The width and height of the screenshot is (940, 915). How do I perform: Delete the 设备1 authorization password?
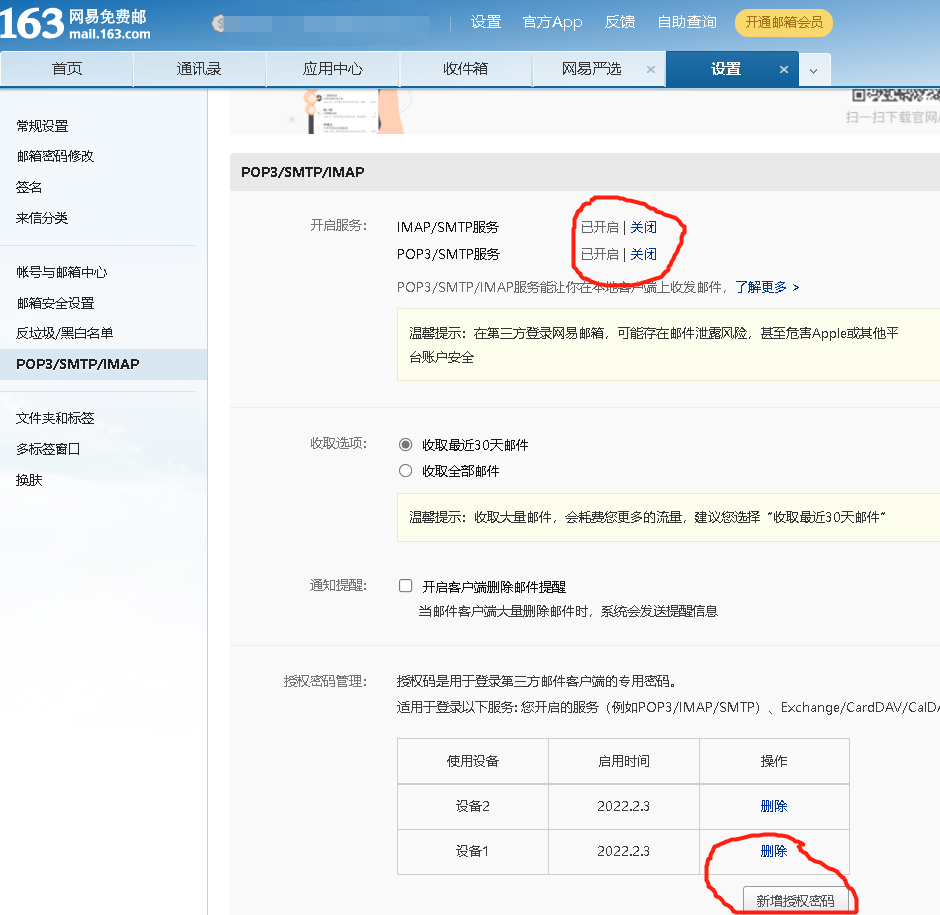[774, 851]
